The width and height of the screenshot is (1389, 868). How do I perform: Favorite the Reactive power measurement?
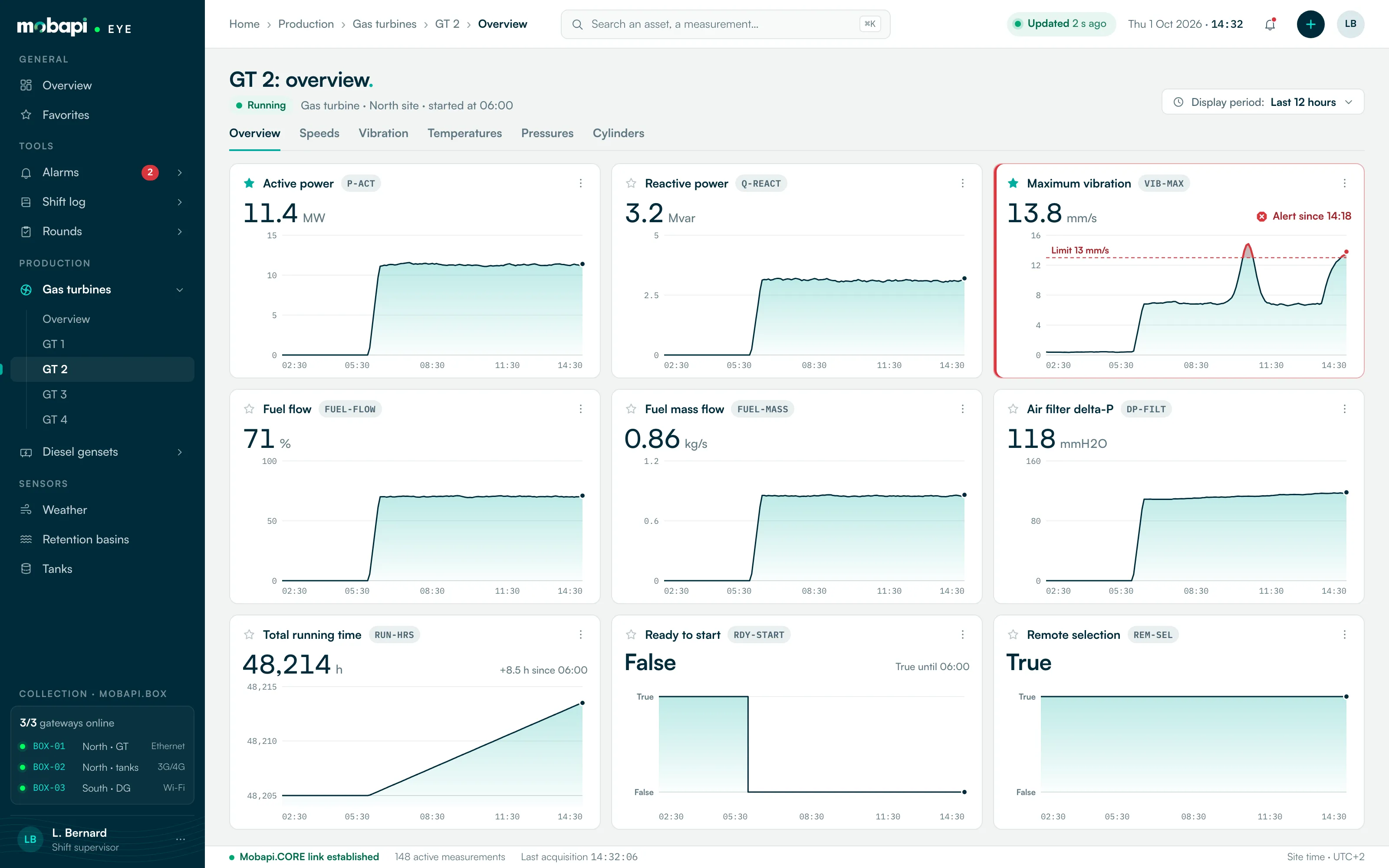pos(631,183)
